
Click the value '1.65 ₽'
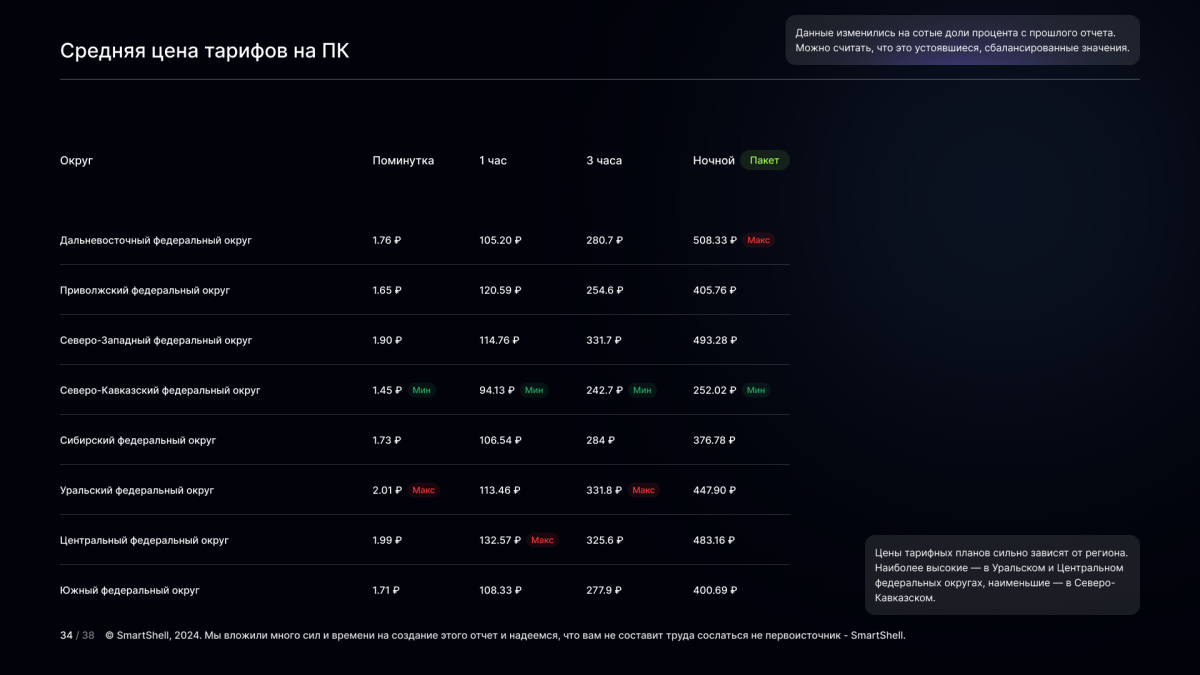pos(387,291)
